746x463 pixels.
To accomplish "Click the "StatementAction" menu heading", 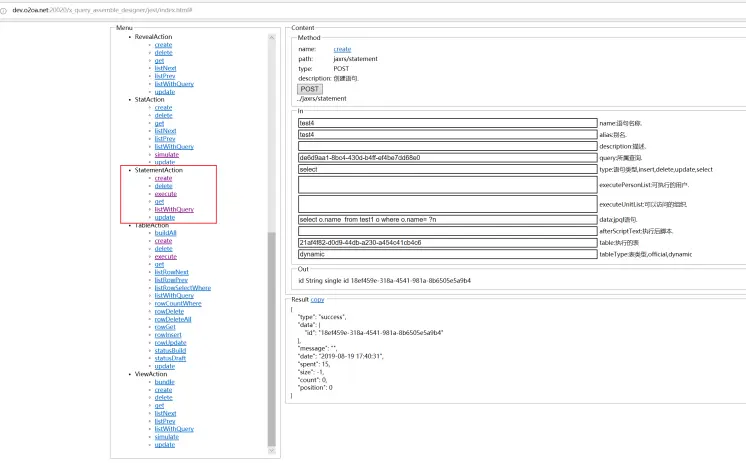I will [158, 170].
